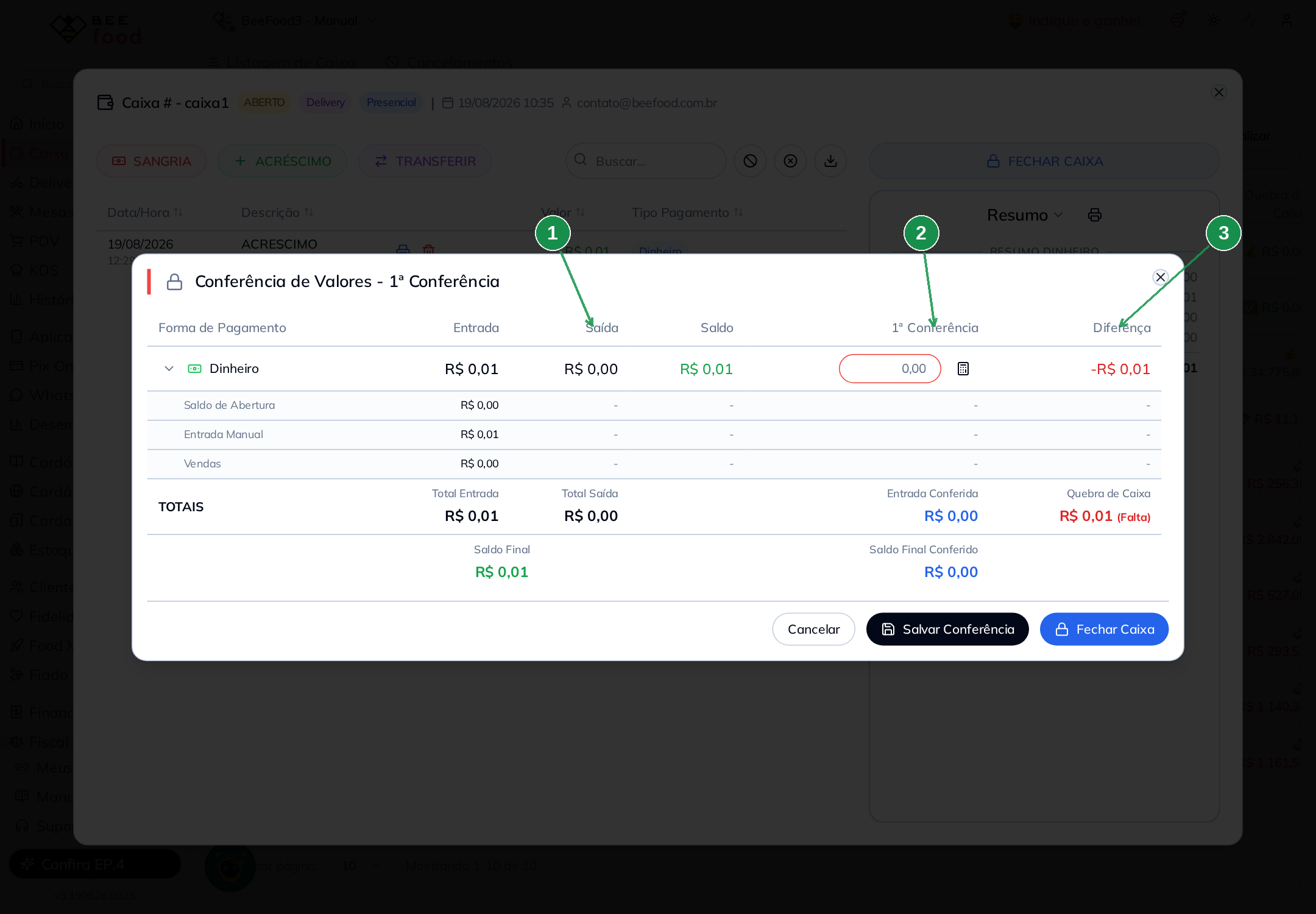Close the Conferência de Valores dialog
Viewport: 1316px width, 914px height.
click(1161, 277)
